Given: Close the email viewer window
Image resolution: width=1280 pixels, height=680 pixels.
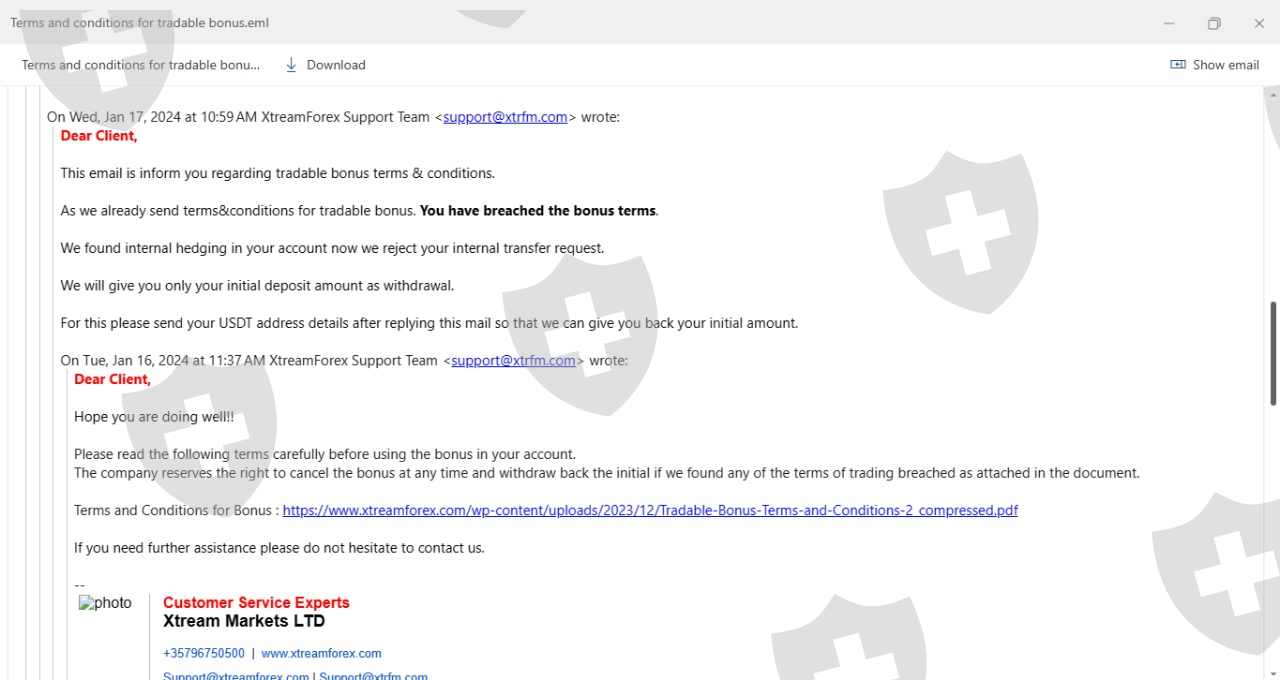Looking at the screenshot, I should click(x=1259, y=23).
